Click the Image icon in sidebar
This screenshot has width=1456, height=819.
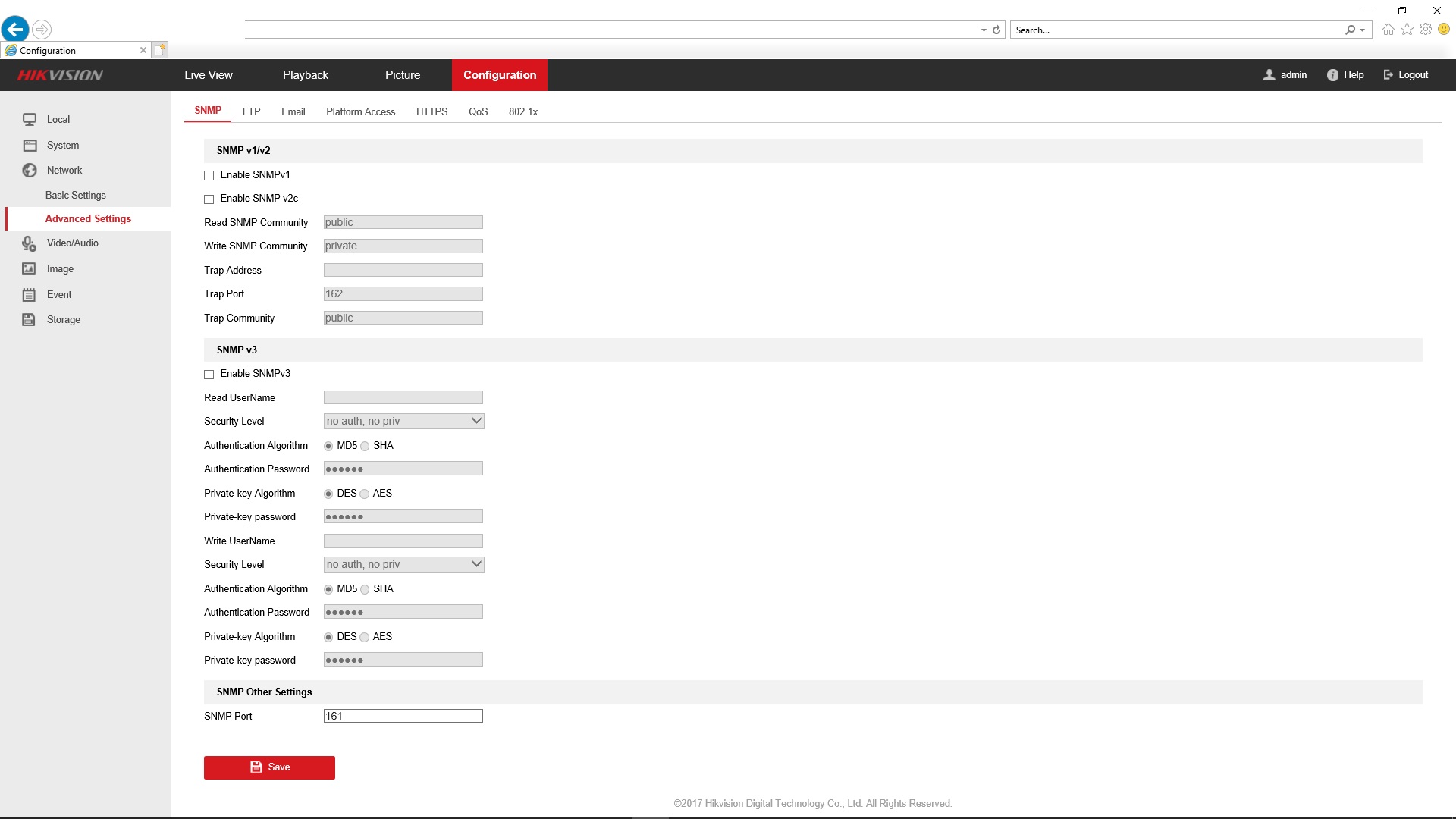point(30,268)
